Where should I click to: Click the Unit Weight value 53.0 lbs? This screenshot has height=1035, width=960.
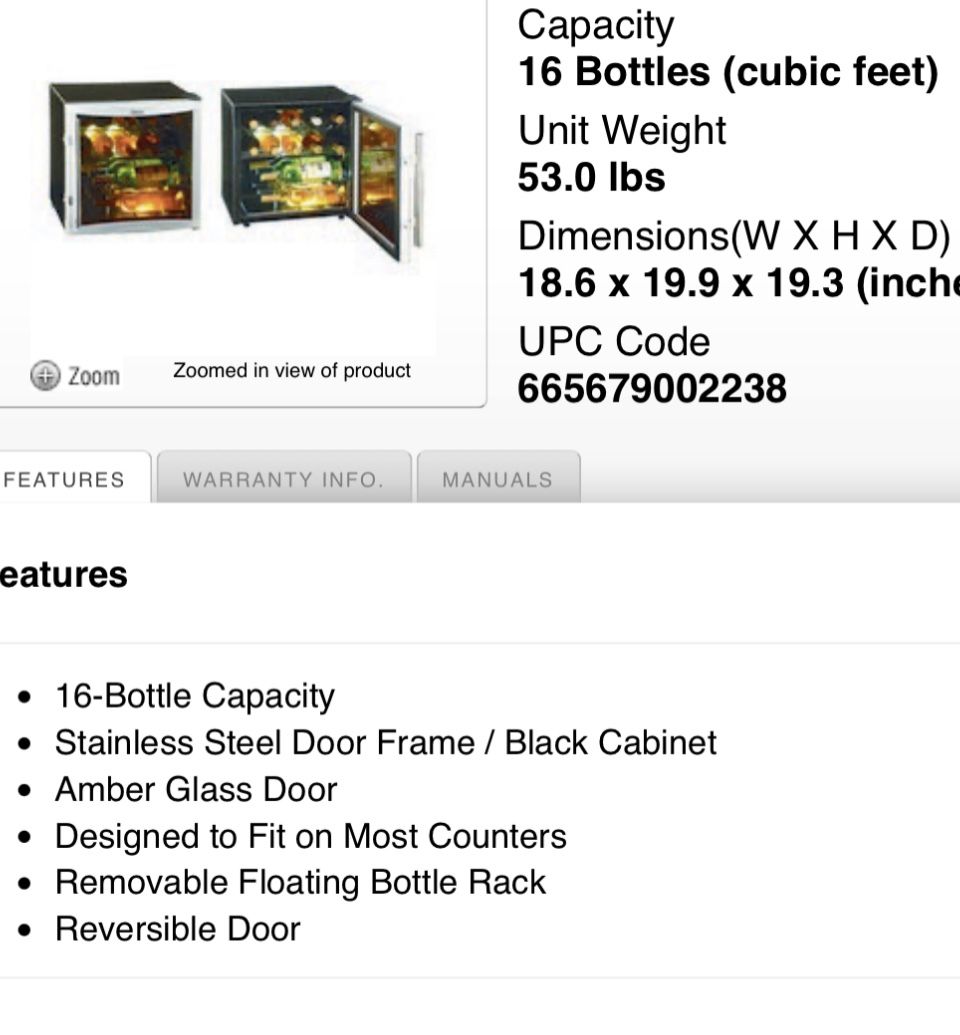(590, 178)
